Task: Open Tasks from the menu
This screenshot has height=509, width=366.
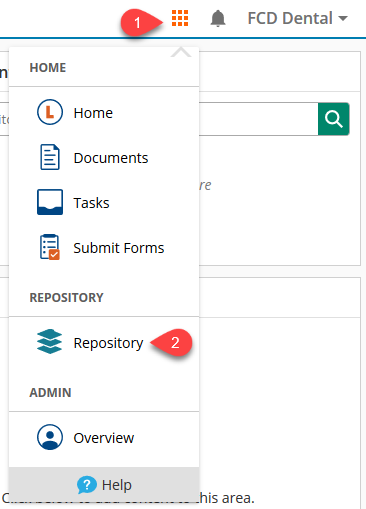Action: [x=91, y=203]
